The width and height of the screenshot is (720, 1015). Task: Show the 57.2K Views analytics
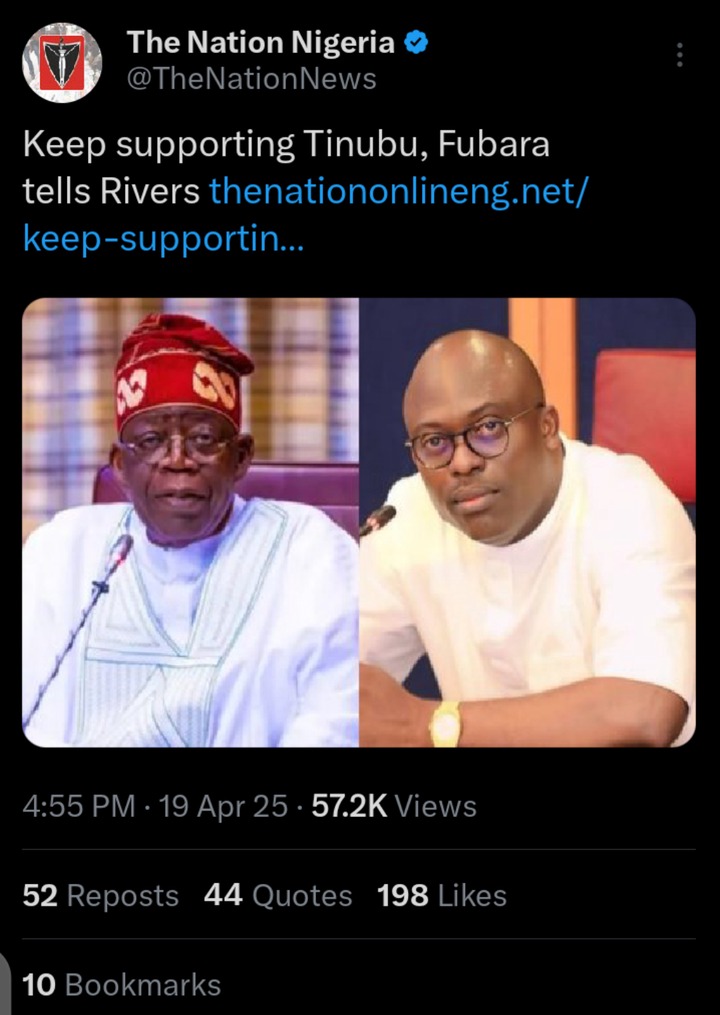394,807
